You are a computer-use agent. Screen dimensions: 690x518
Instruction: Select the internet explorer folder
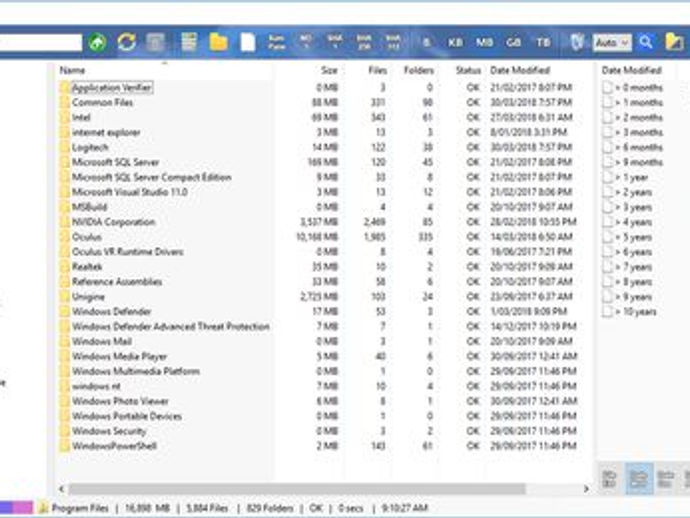click(x=106, y=132)
